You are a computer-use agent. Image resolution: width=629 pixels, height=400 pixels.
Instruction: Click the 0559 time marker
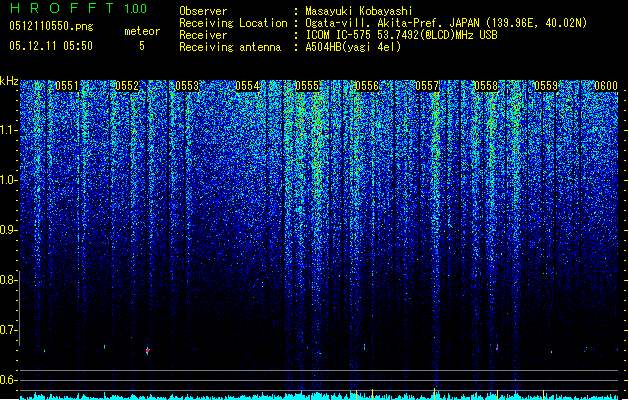click(x=546, y=86)
